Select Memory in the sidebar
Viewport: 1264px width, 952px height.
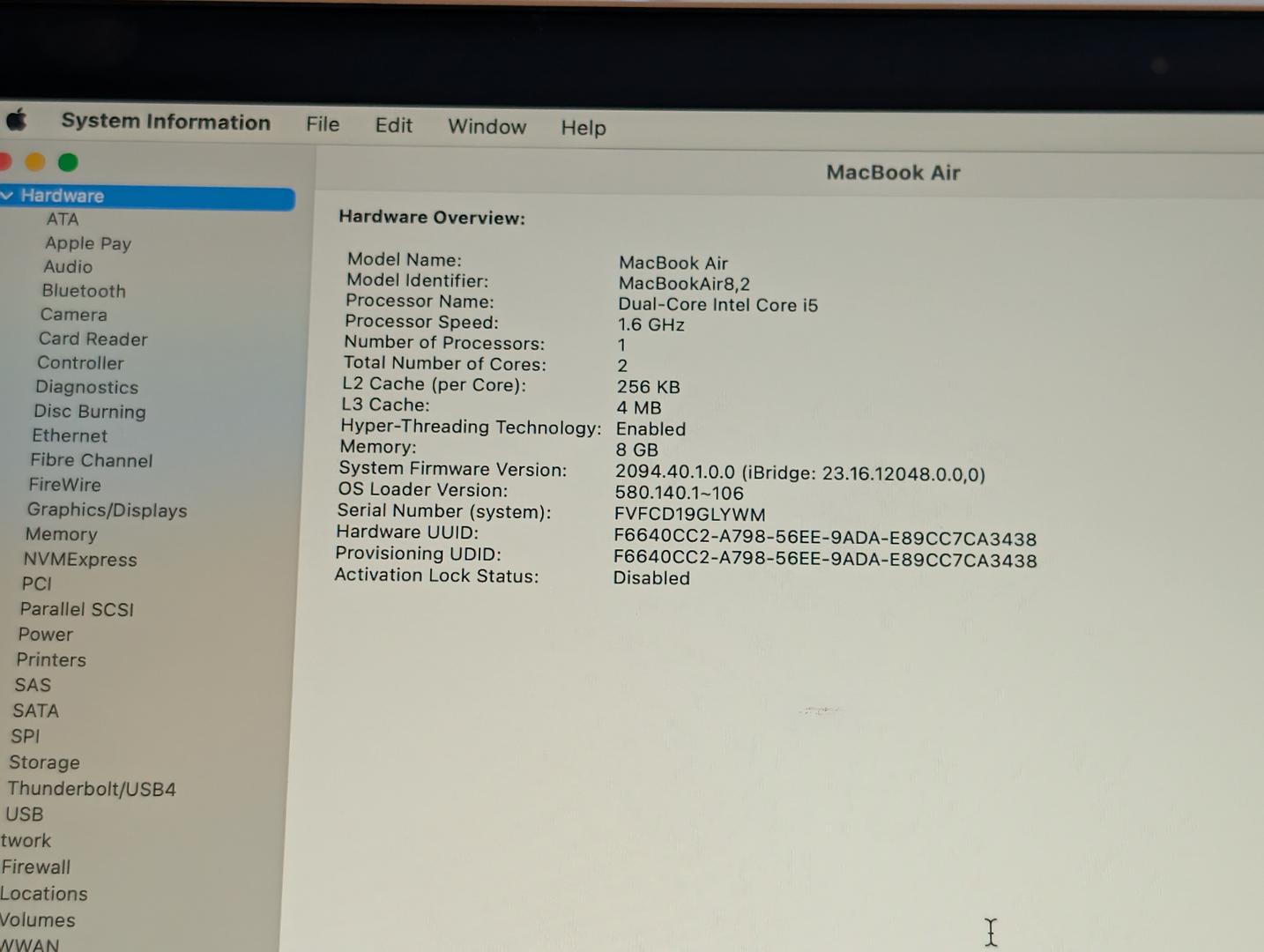tap(61, 534)
